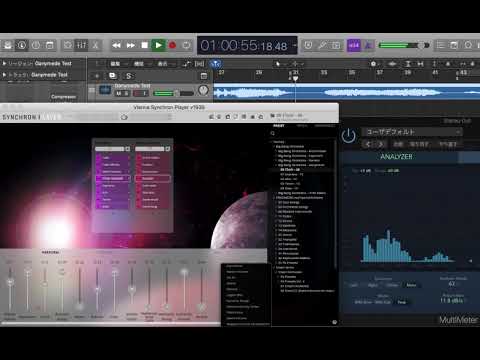The image size is (480, 360).
Task: Click the Waveform Zoom button
Action: tap(392, 64)
